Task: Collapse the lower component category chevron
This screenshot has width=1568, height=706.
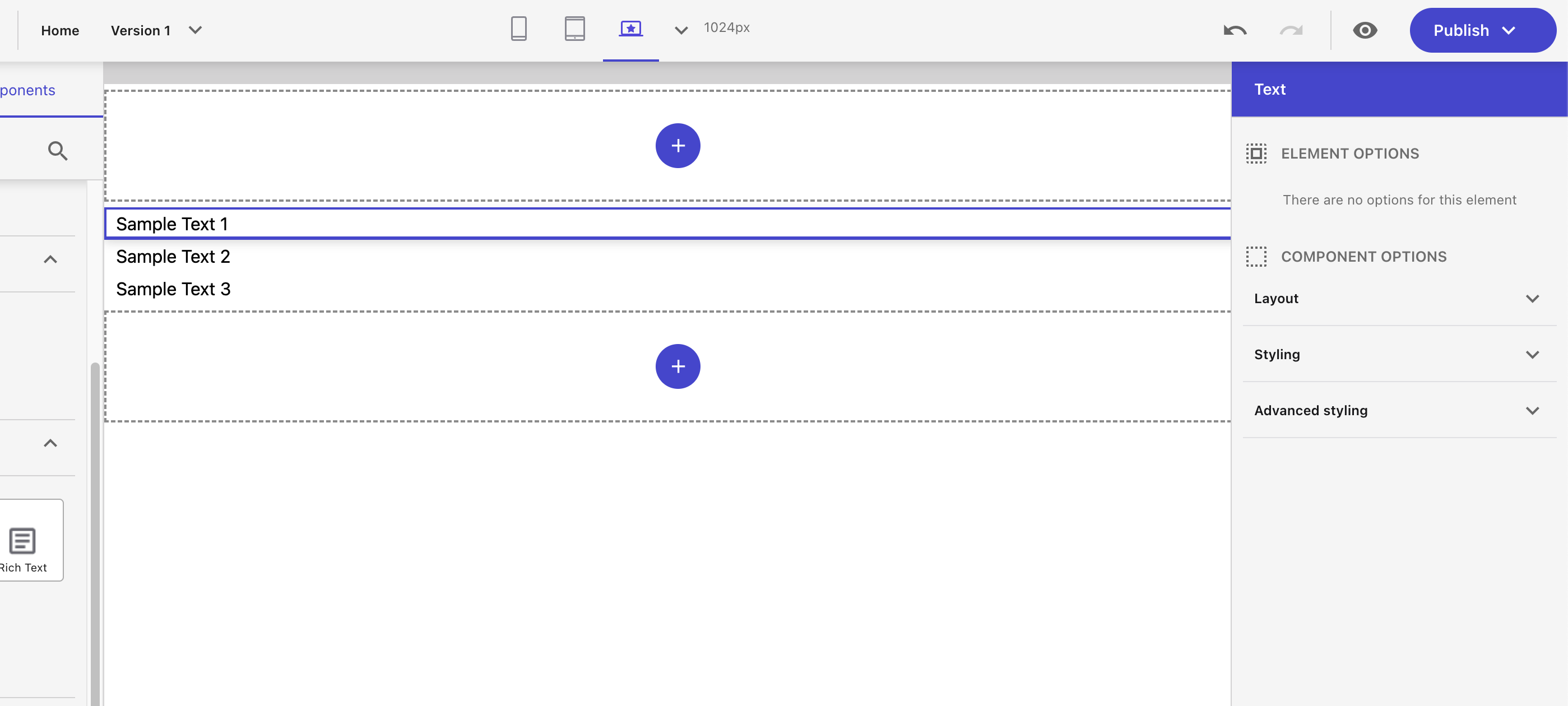Action: (x=50, y=443)
